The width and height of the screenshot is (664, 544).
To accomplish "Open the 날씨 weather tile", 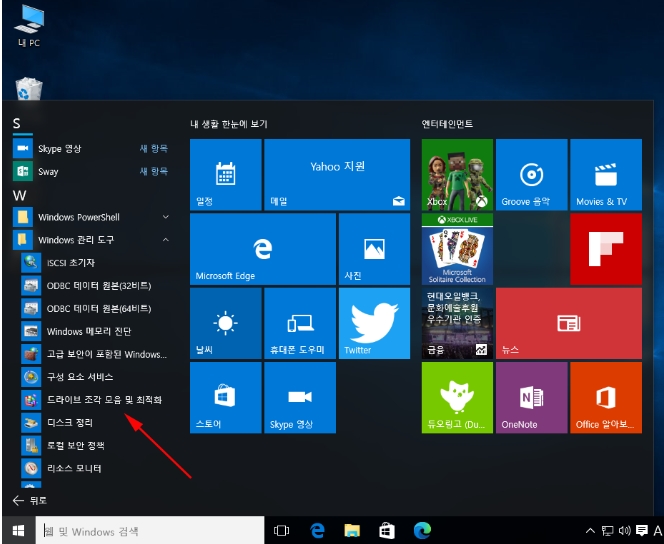I will pyautogui.click(x=226, y=323).
